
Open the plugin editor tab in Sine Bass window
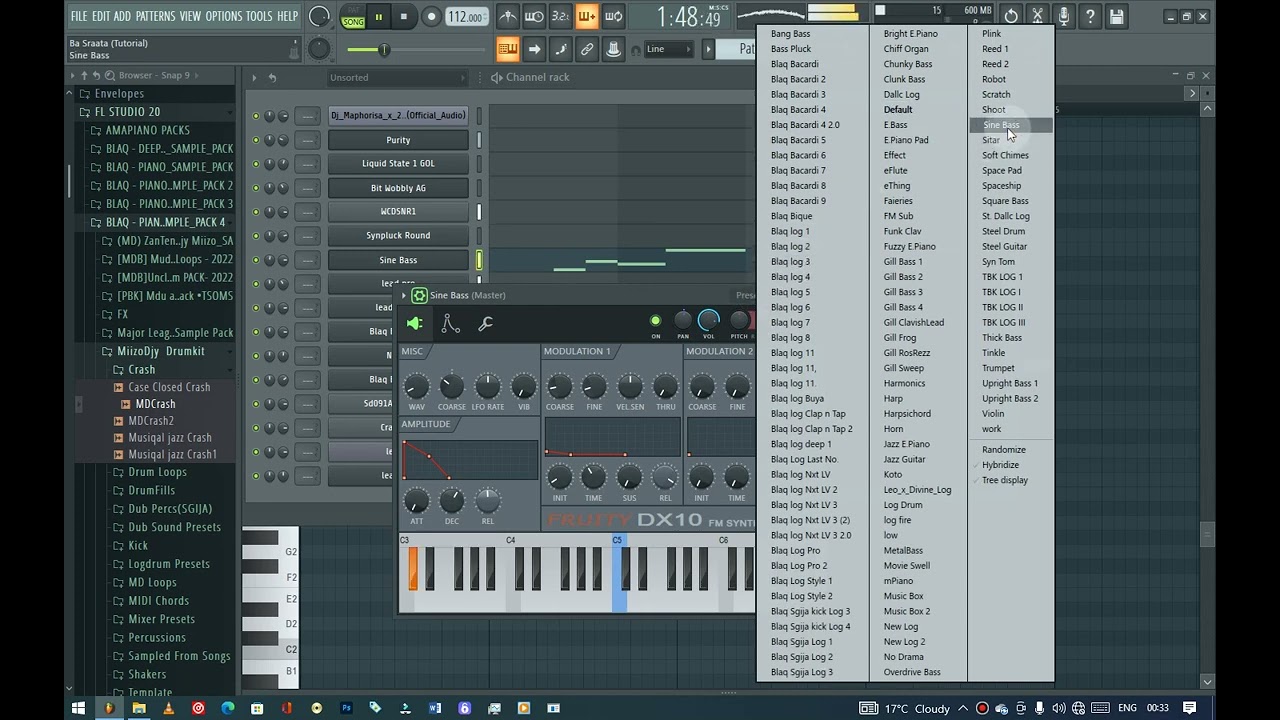[414, 324]
